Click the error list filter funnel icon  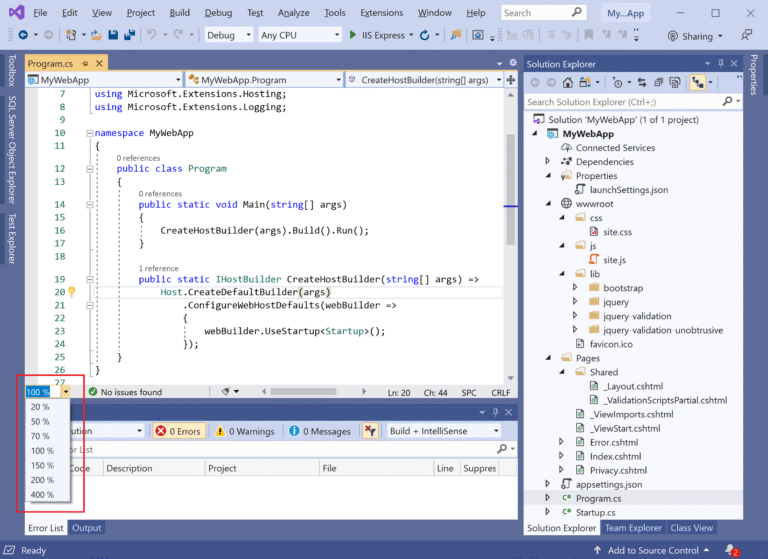(370, 431)
